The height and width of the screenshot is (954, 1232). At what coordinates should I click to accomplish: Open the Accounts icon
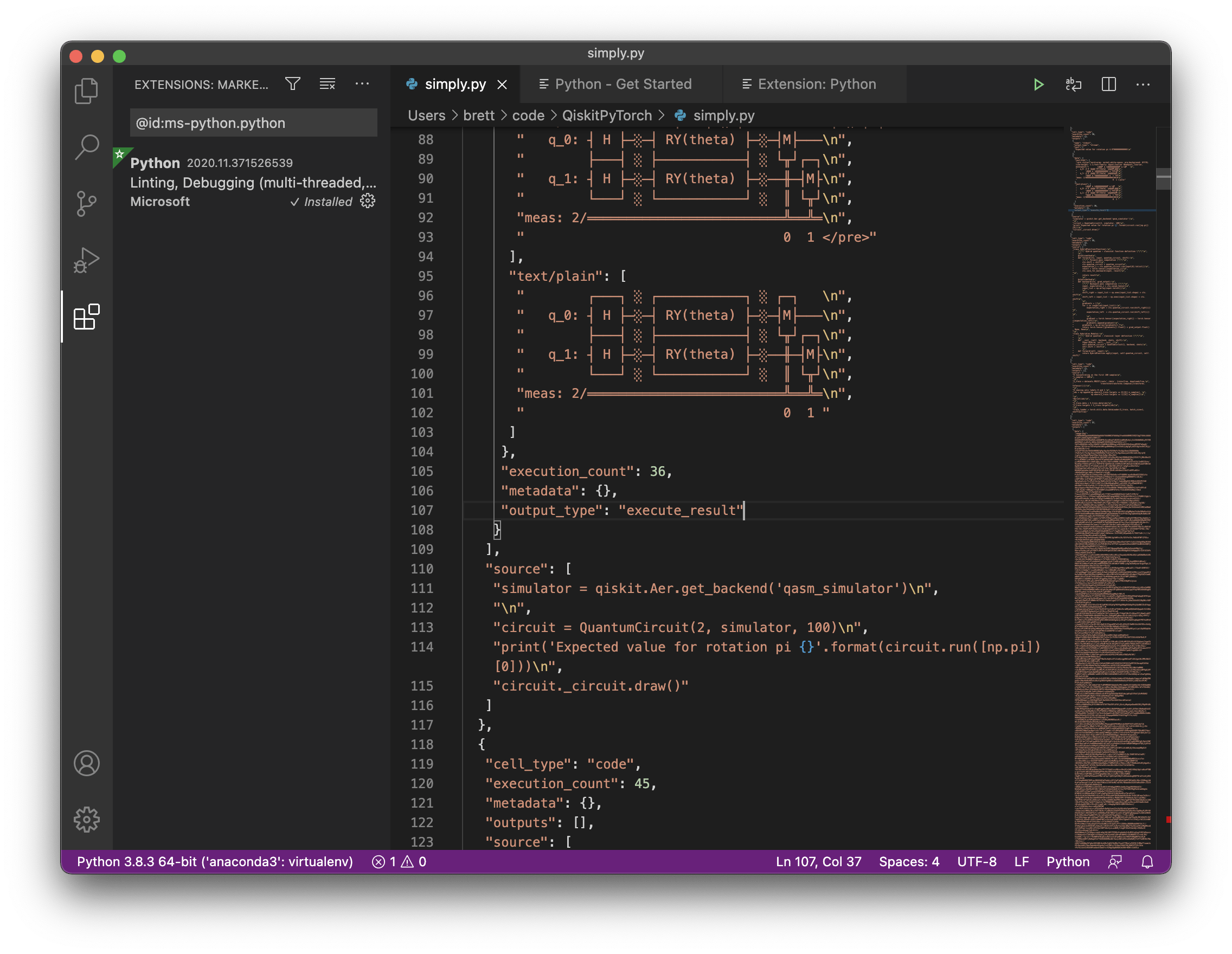click(x=86, y=764)
